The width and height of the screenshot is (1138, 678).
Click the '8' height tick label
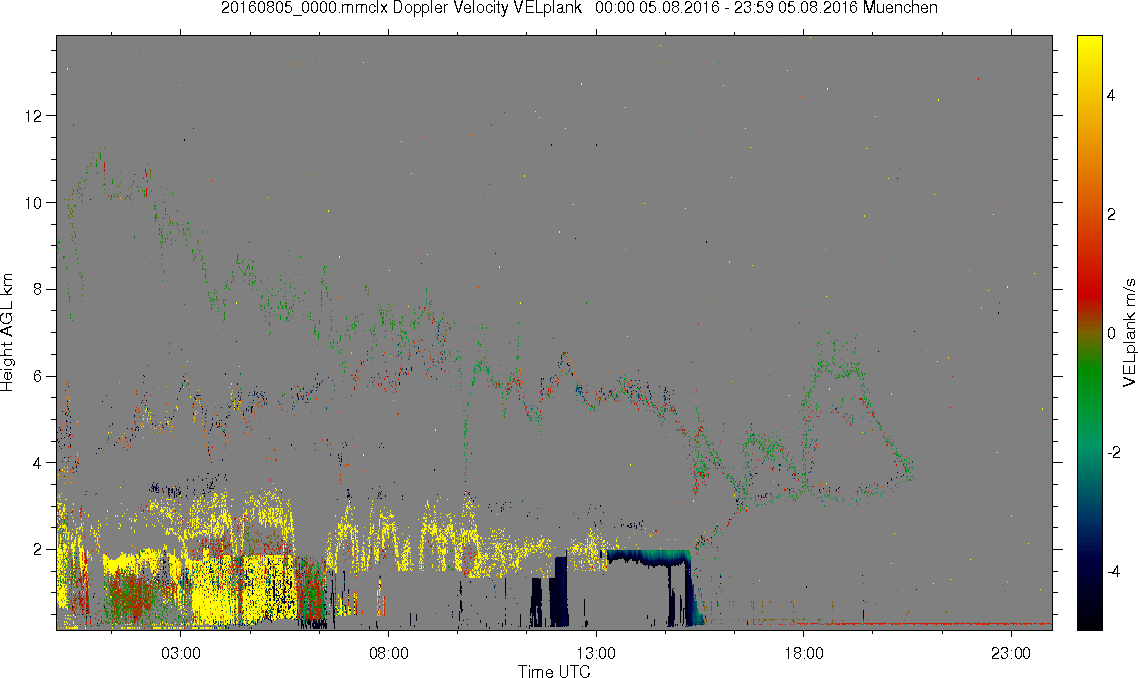coord(37,289)
